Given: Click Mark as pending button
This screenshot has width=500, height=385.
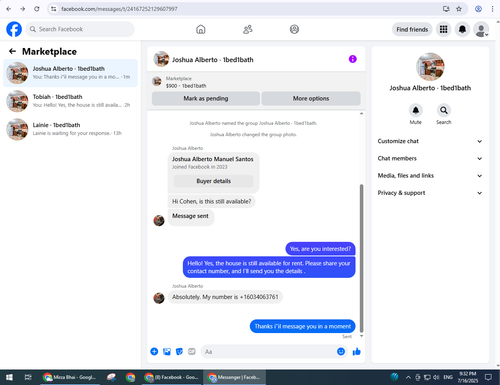Looking at the screenshot, I should coord(206,98).
